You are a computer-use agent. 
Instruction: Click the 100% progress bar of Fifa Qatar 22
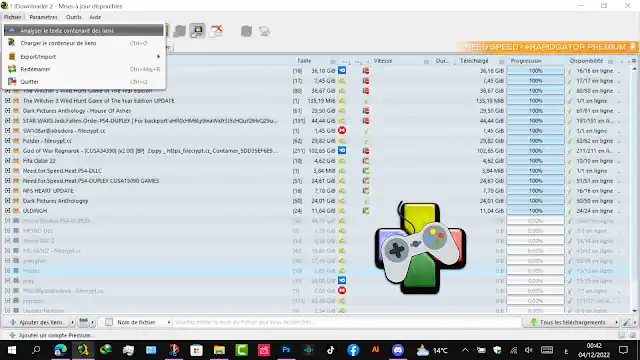tap(536, 160)
